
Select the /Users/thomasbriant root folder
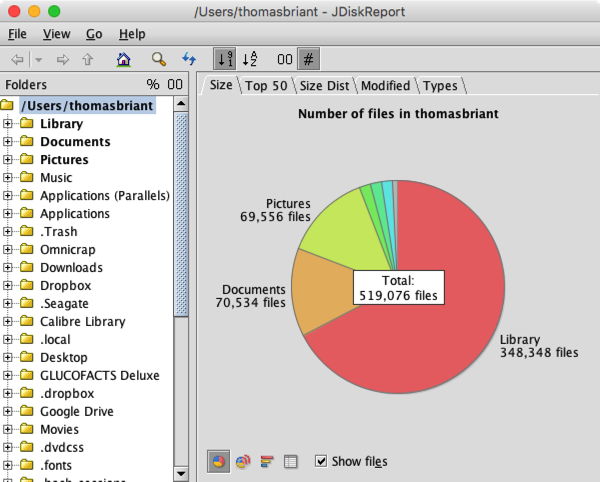[87, 106]
